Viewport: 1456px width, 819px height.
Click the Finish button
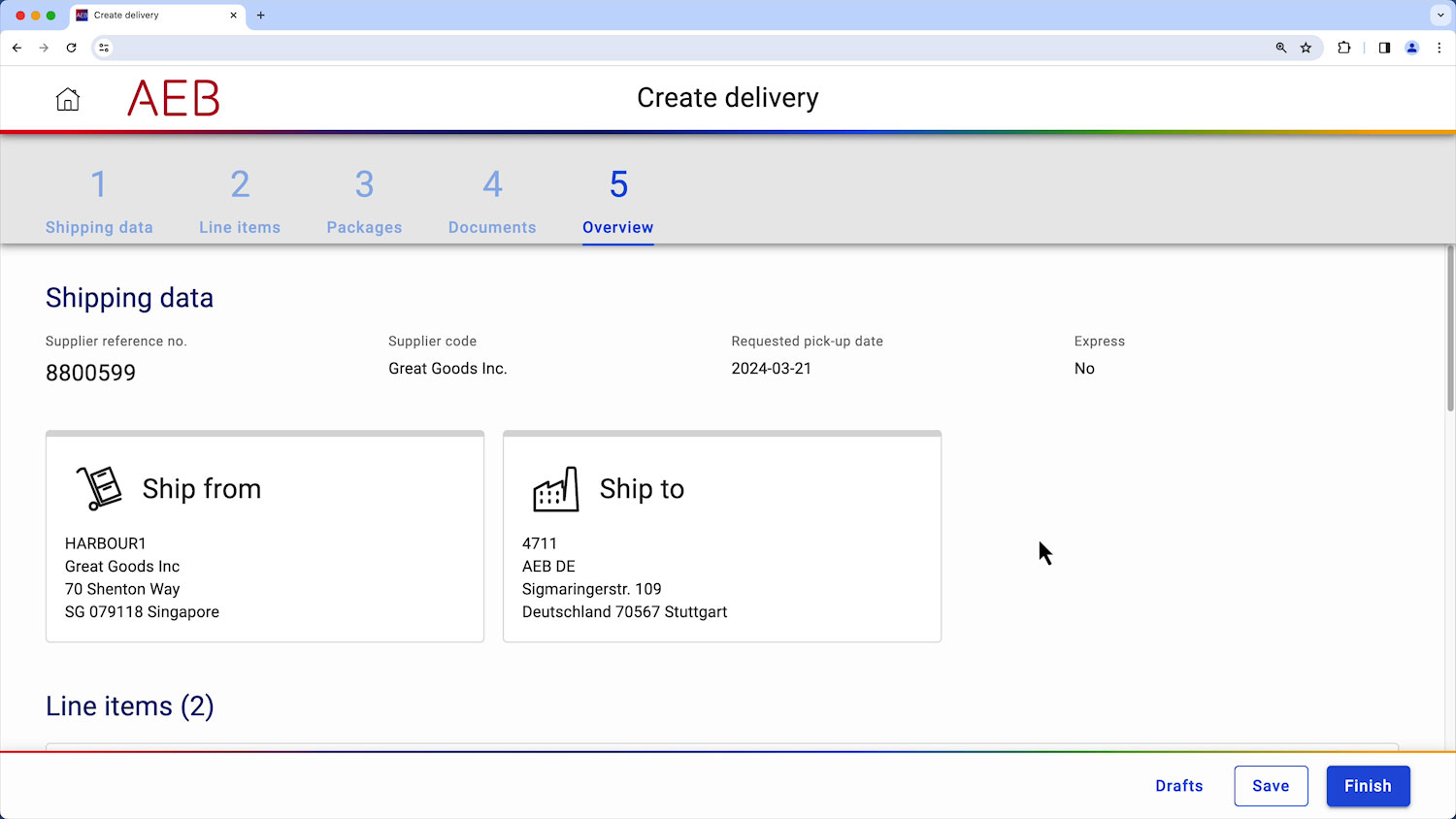click(1368, 786)
